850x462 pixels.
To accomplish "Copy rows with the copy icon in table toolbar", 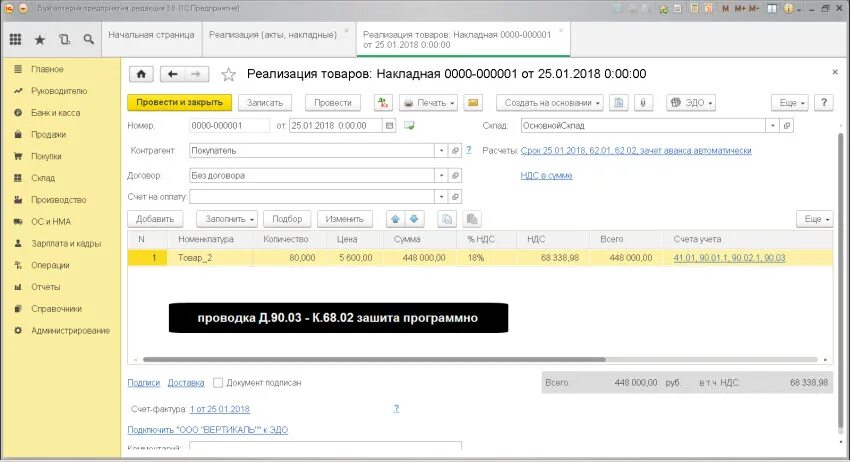I will pyautogui.click(x=447, y=219).
